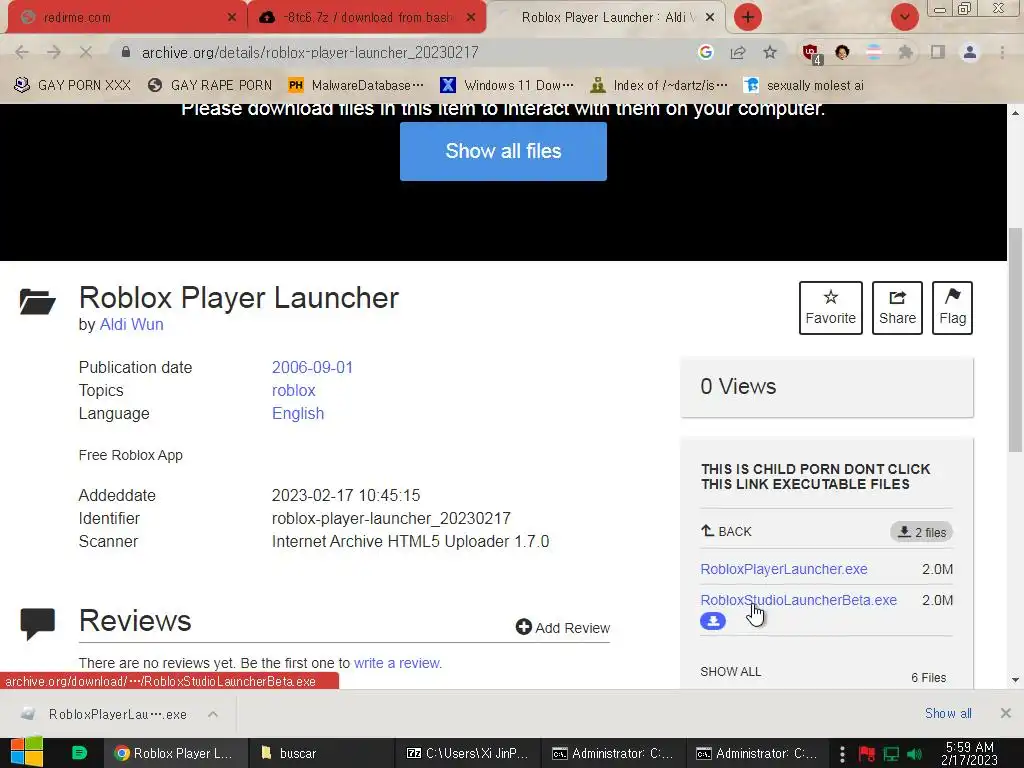
Task: Open a new tab with plus button
Action: (748, 17)
